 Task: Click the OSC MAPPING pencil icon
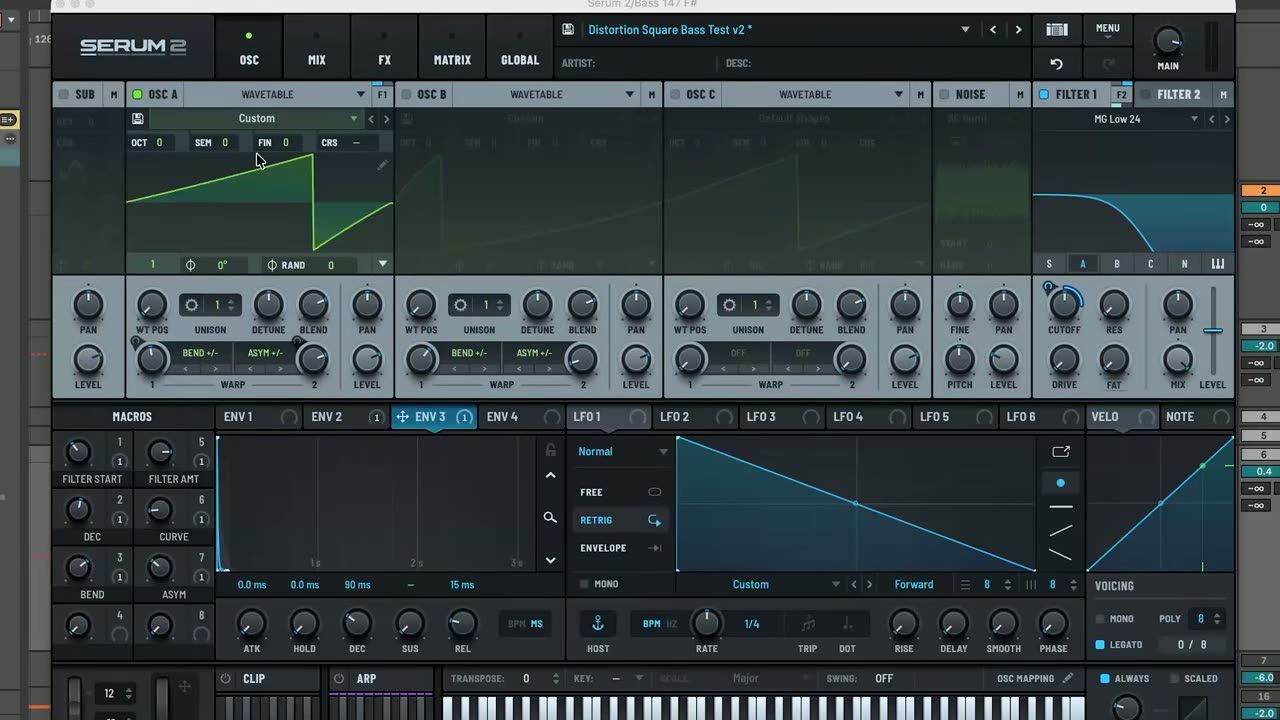1068,678
